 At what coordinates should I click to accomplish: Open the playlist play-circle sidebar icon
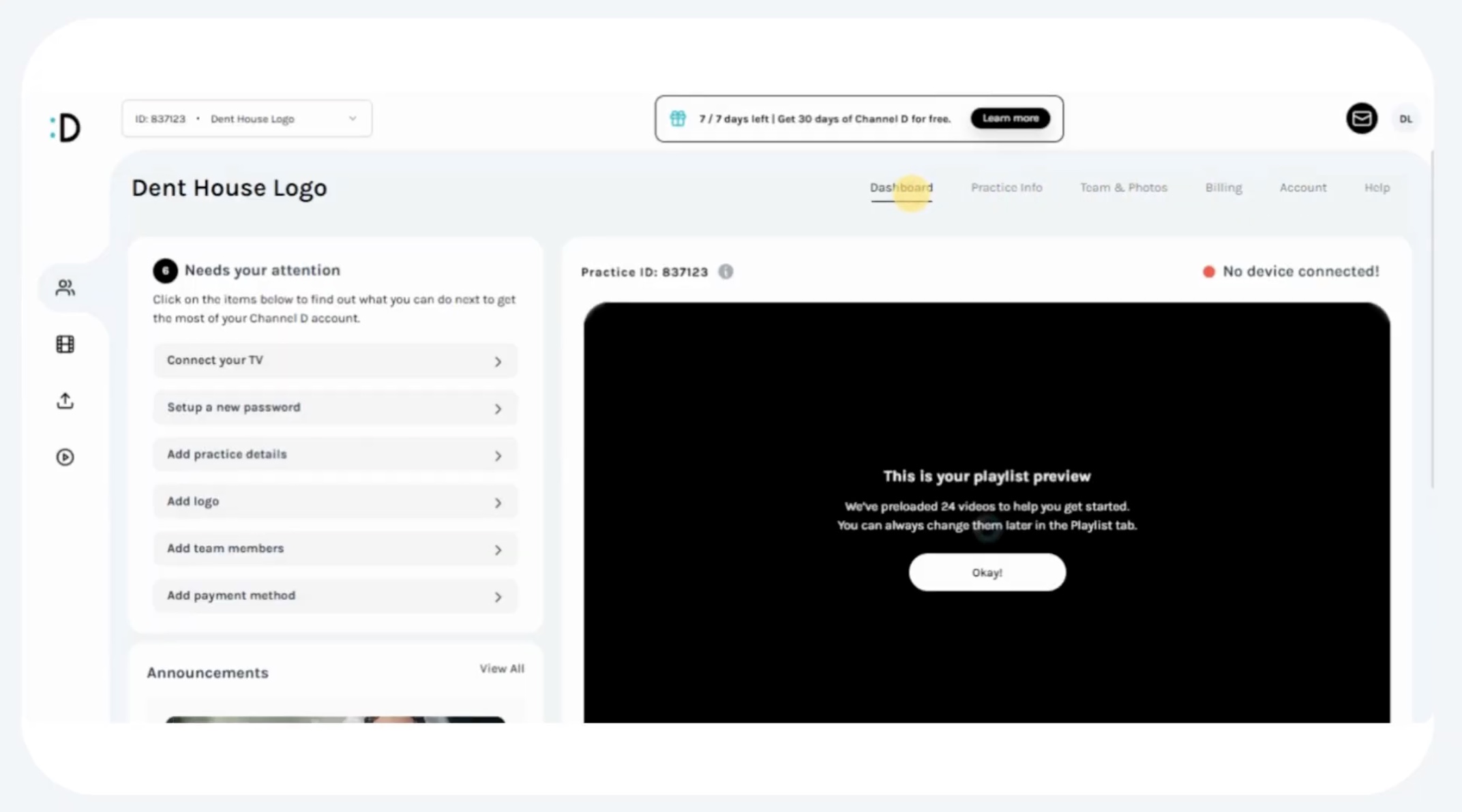[x=65, y=457]
